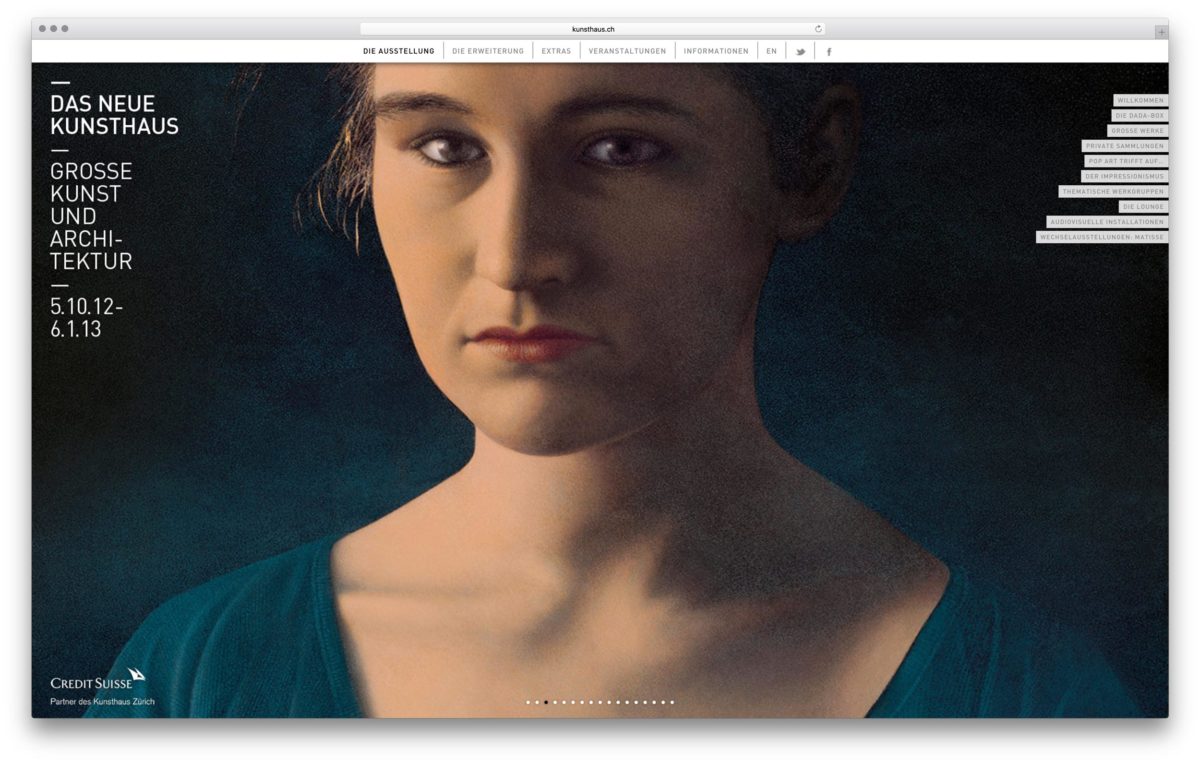Select the active dark slideshow dot
Viewport: 1200px width, 763px height.
[546, 702]
